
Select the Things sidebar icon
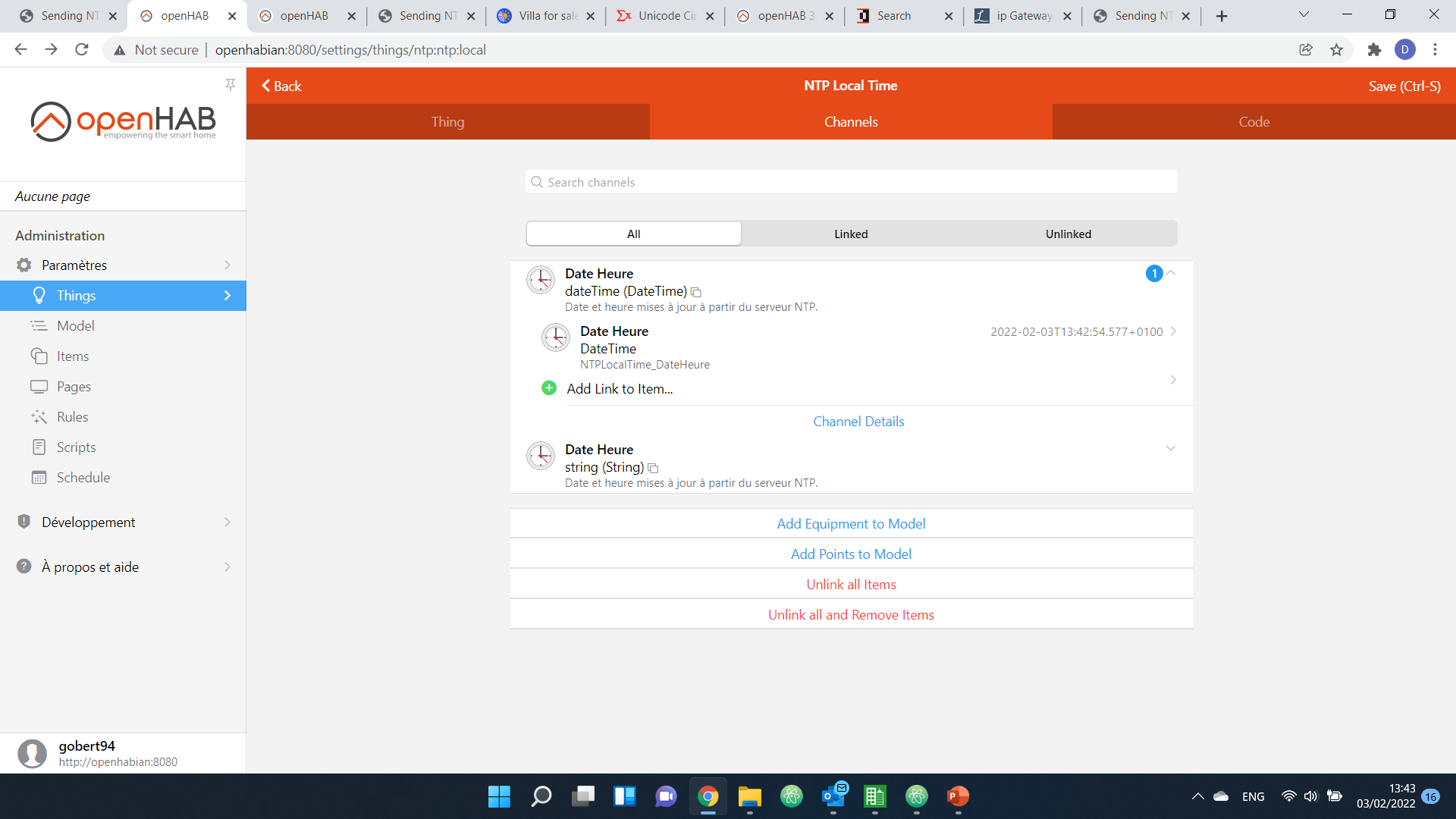39,295
